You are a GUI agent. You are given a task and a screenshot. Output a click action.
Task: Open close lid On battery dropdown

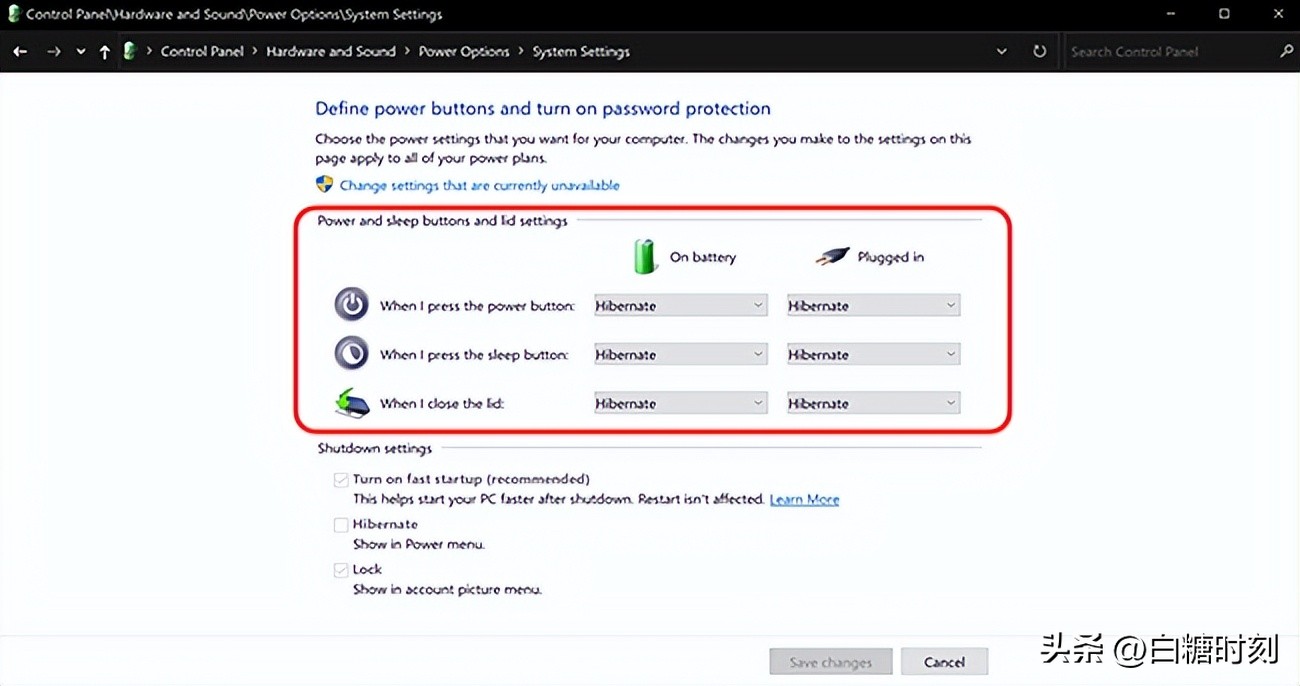coord(680,404)
